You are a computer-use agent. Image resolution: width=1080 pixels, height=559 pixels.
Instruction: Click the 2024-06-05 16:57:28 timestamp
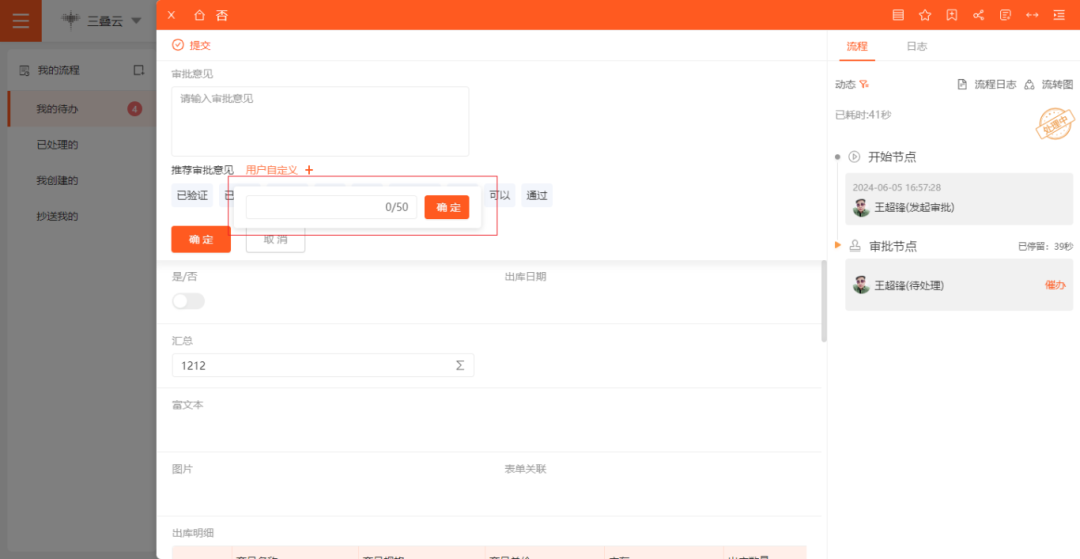coord(897,187)
